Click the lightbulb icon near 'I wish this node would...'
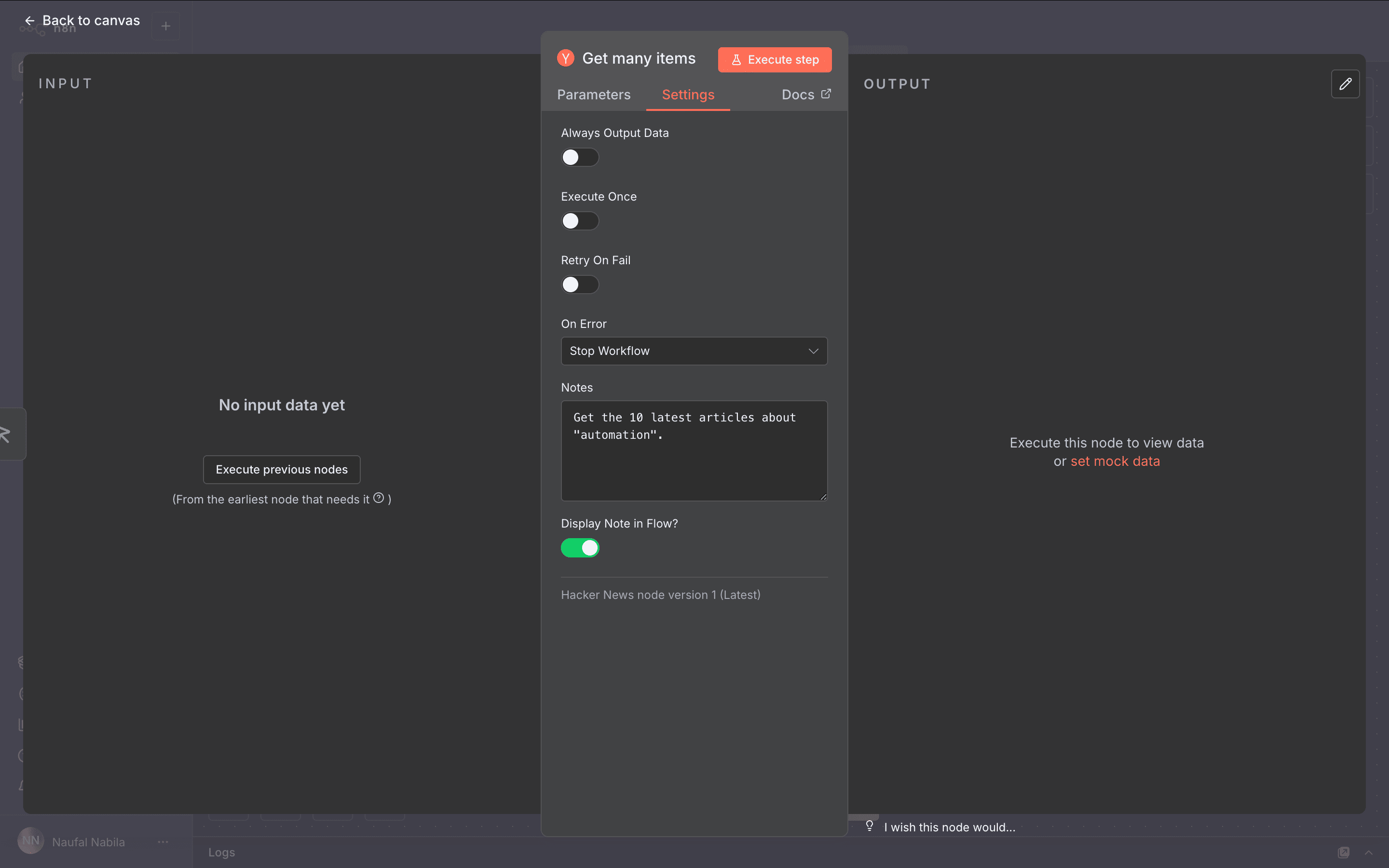This screenshot has height=868, width=1389. 870,826
